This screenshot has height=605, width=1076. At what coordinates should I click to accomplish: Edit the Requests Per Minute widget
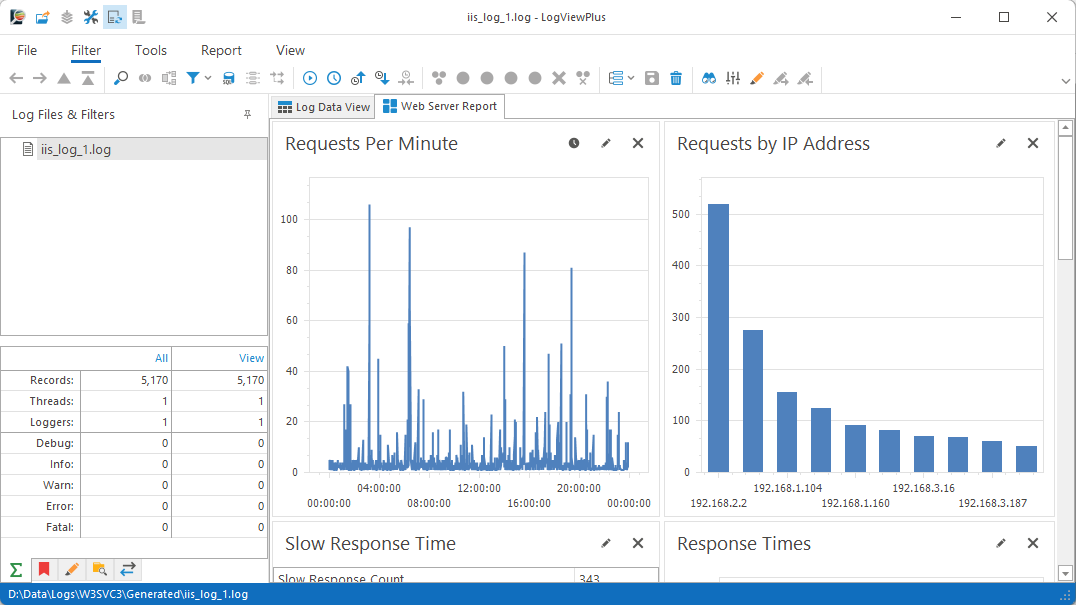[x=606, y=143]
